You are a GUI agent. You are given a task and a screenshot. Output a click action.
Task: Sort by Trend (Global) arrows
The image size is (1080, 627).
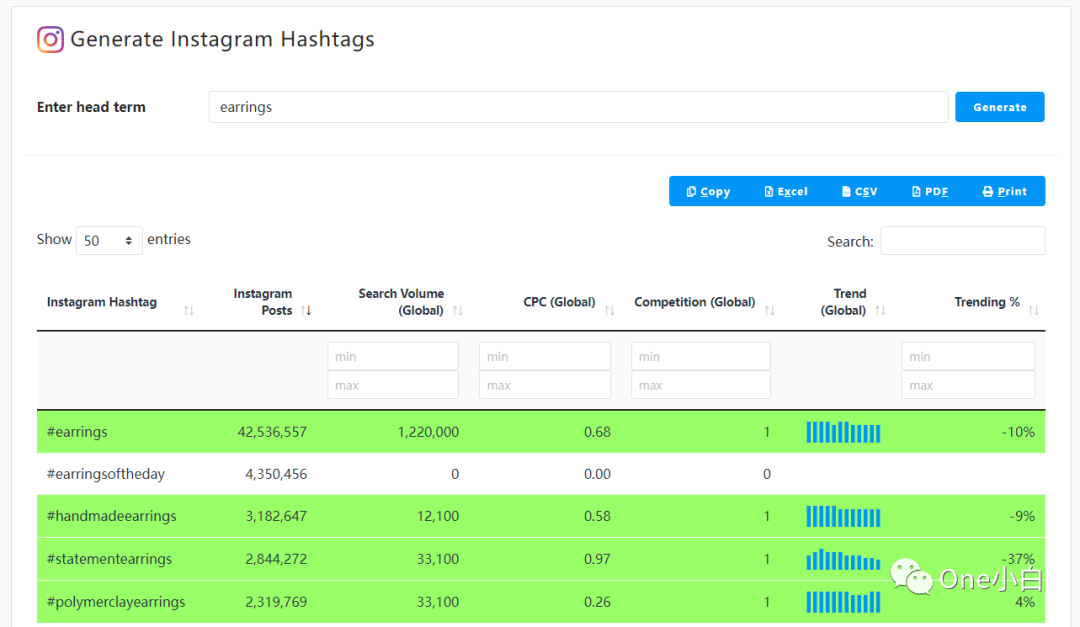coord(880,311)
